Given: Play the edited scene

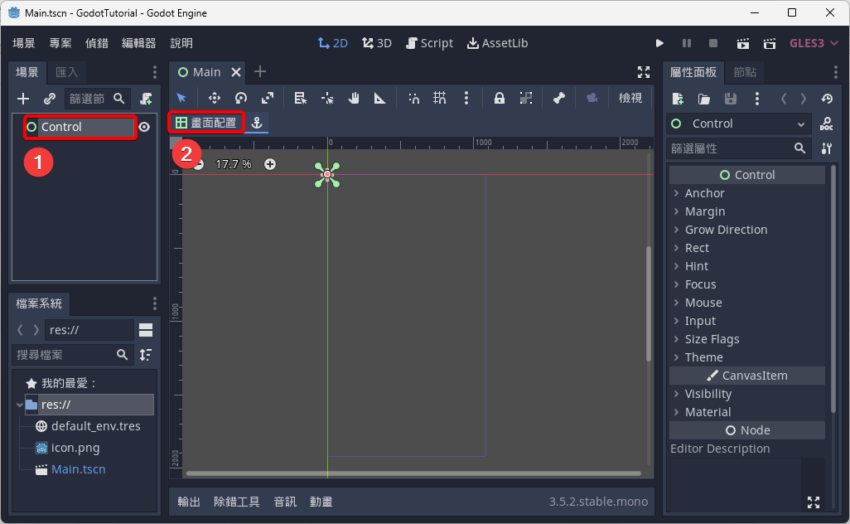Looking at the screenshot, I should click(x=743, y=43).
